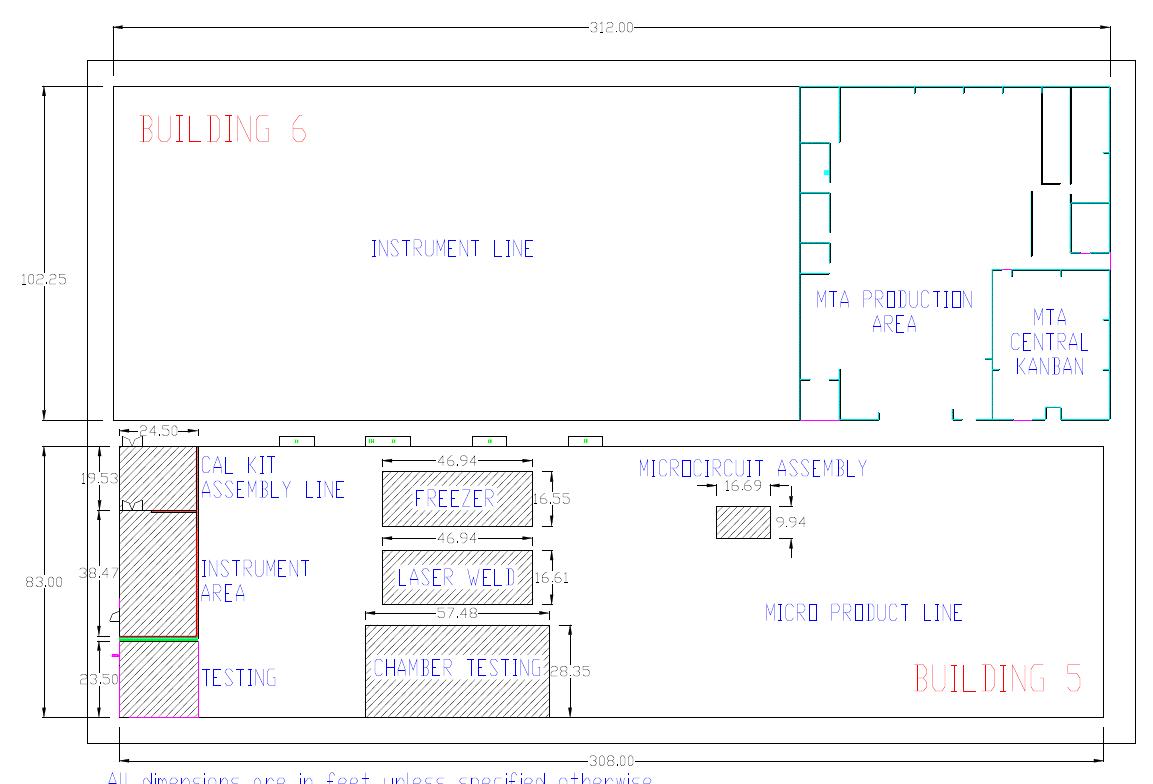Click the BUILDING 5 label

pos(998,678)
